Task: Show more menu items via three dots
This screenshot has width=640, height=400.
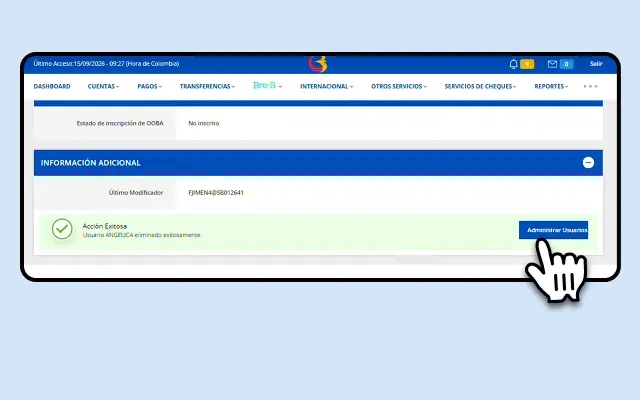Action: (x=590, y=86)
